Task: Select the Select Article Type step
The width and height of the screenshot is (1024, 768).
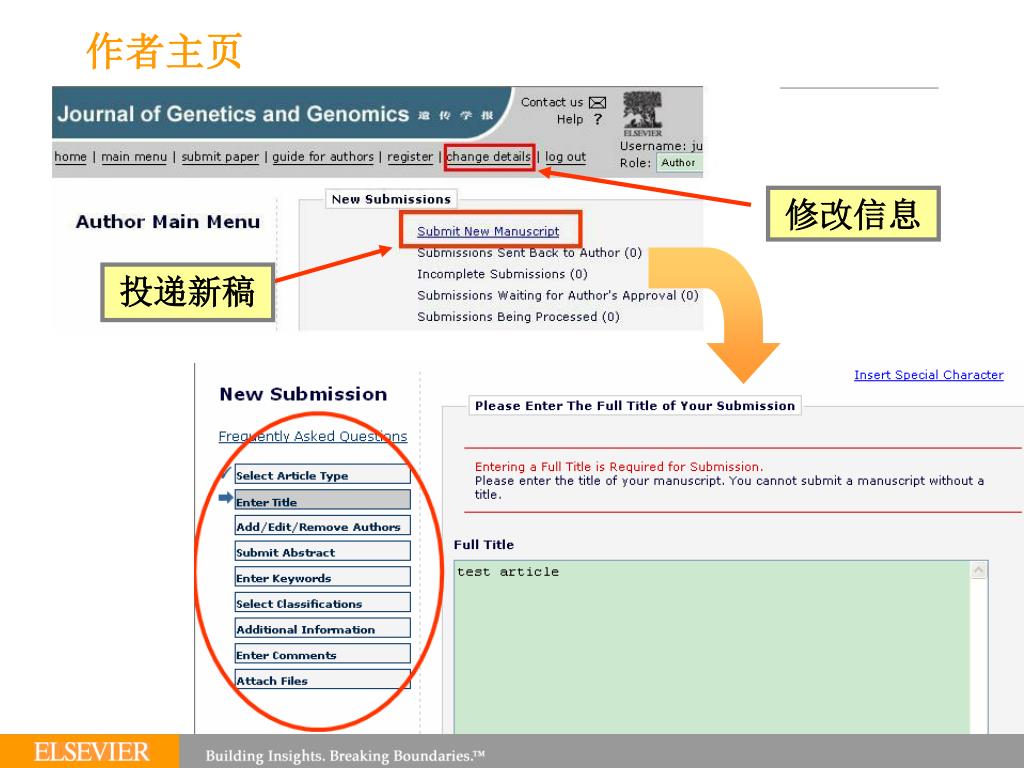Action: [323, 475]
